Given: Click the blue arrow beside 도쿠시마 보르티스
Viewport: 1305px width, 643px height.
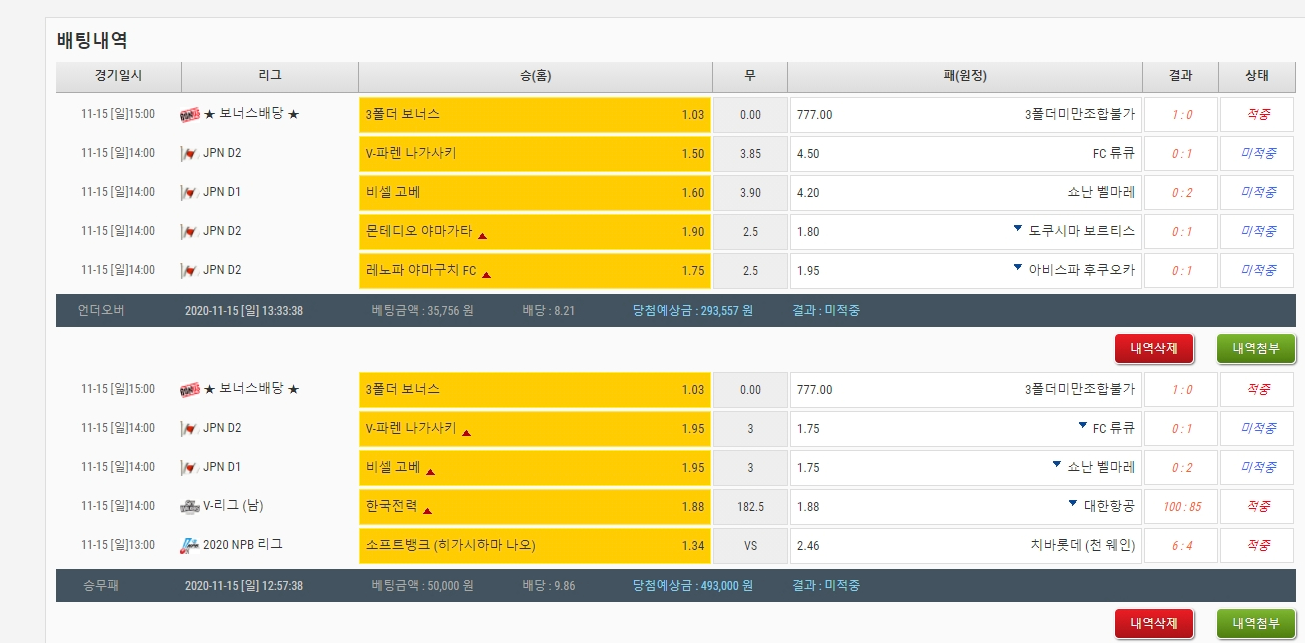Looking at the screenshot, I should pos(1017,228).
